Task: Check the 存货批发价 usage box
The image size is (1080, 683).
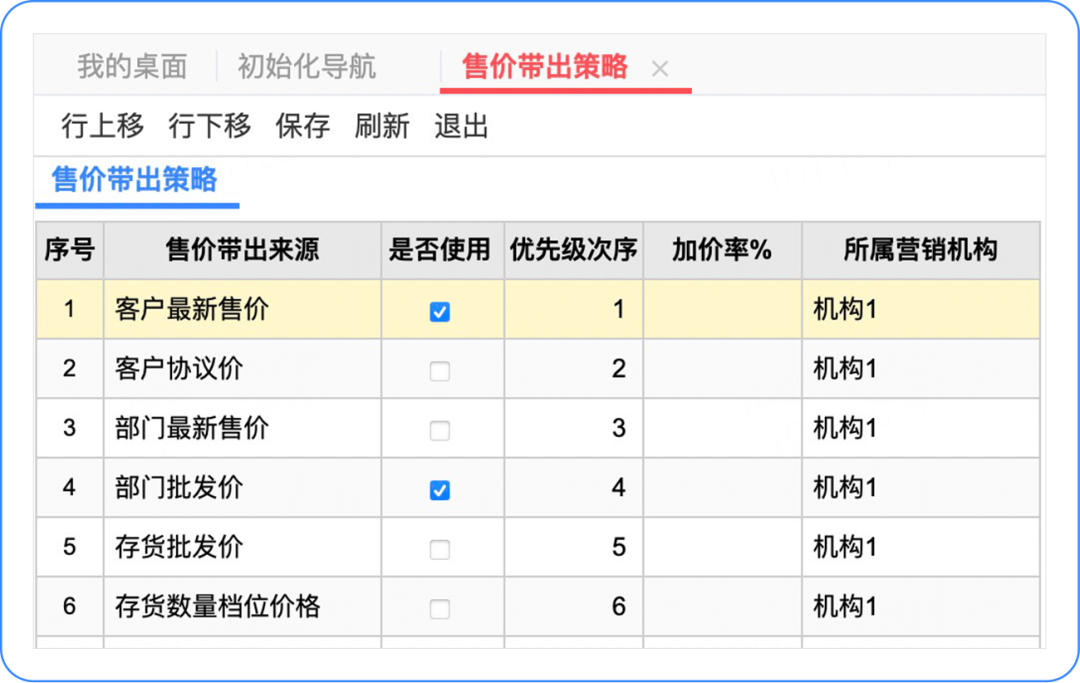Action: coord(440,550)
